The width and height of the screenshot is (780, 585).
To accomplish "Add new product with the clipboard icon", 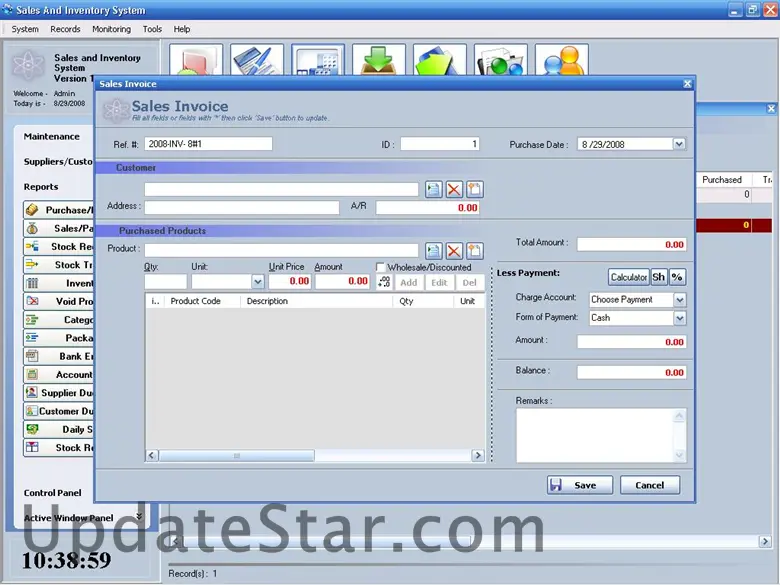I will (x=475, y=251).
